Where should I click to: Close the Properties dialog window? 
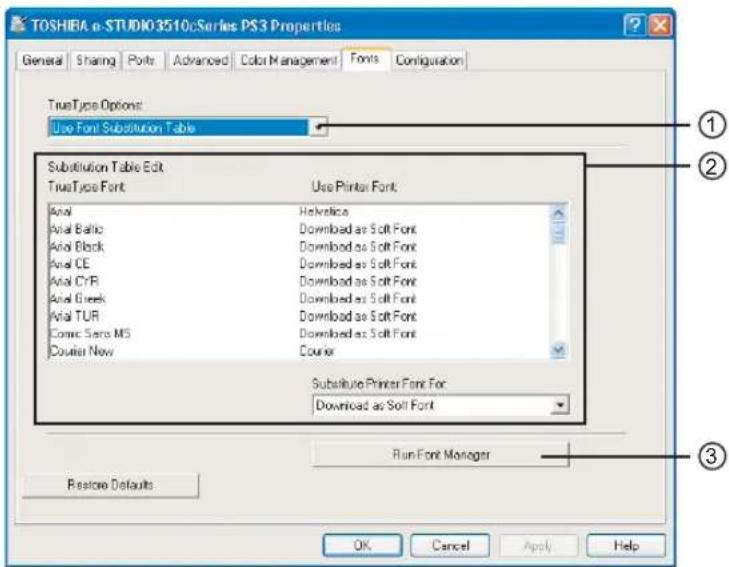tap(660, 25)
